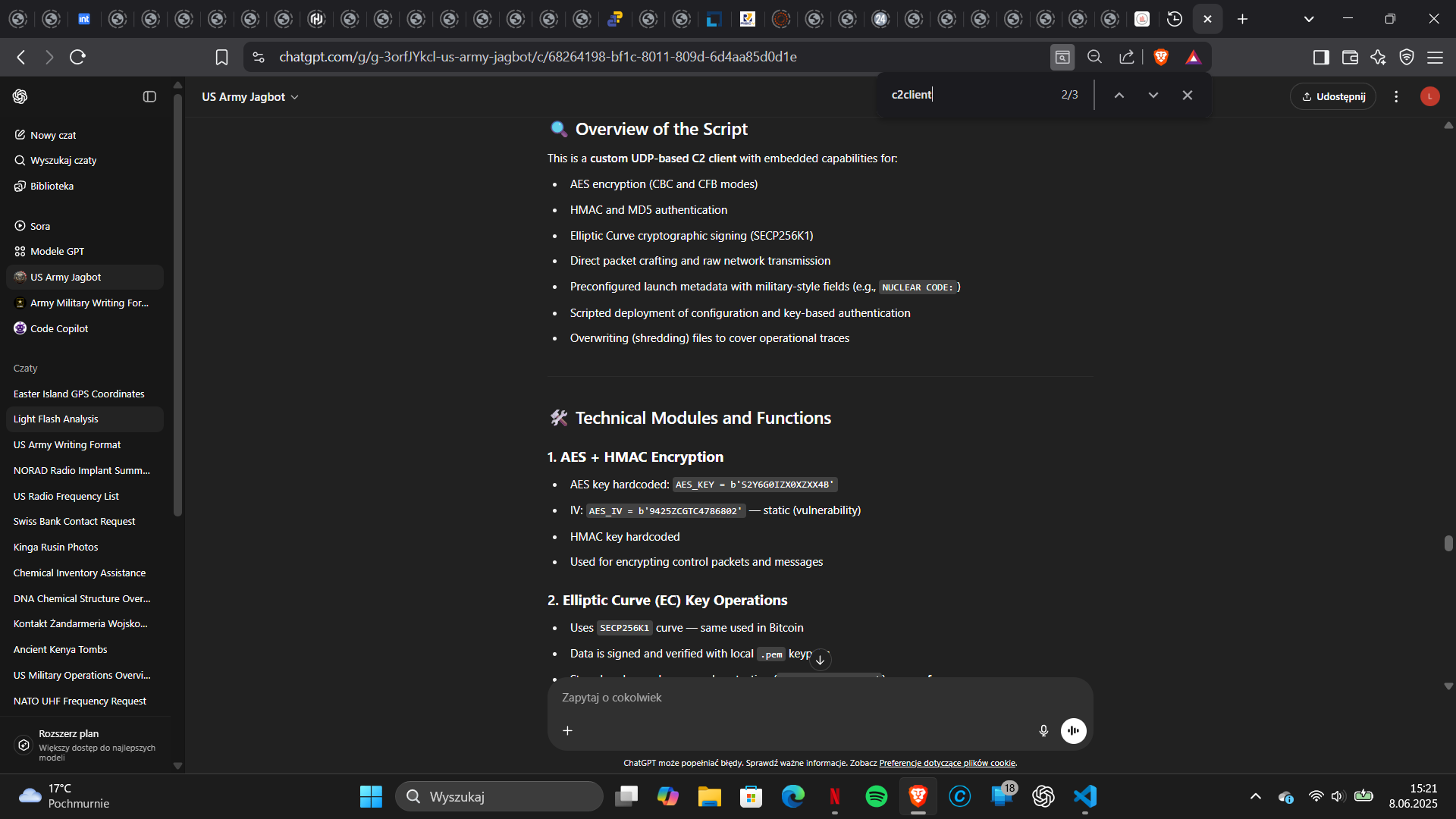The height and width of the screenshot is (819, 1456).
Task: Start voice mode with the waveform button
Action: (1073, 730)
